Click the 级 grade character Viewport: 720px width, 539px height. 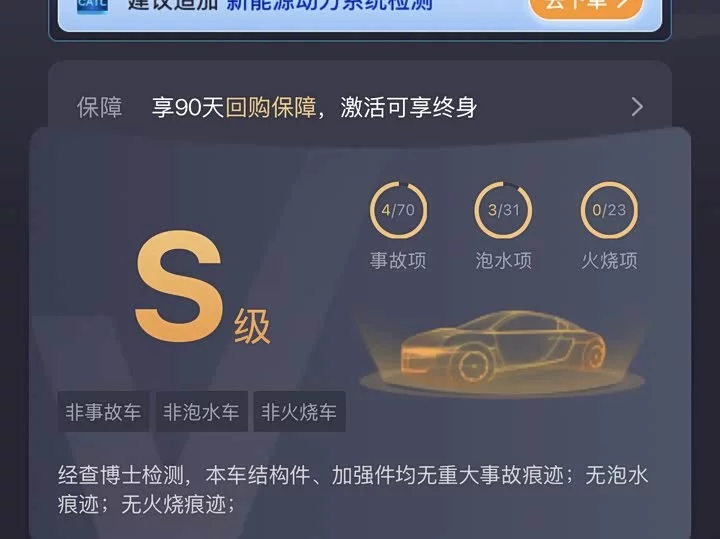[252, 326]
